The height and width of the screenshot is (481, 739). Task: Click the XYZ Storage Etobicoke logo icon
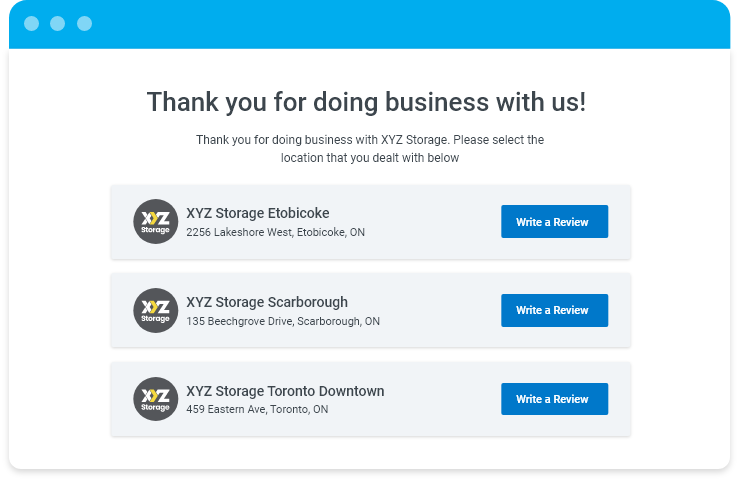click(155, 221)
